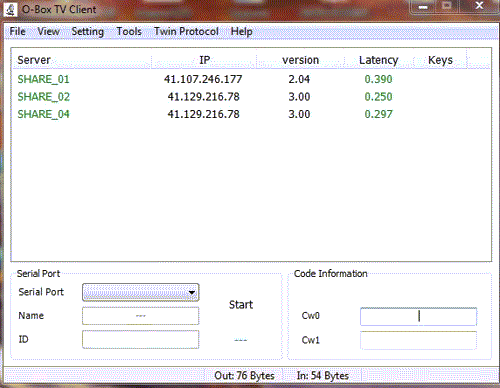This screenshot has width=500, height=388.
Task: Click the IP column header
Action: pyautogui.click(x=204, y=60)
